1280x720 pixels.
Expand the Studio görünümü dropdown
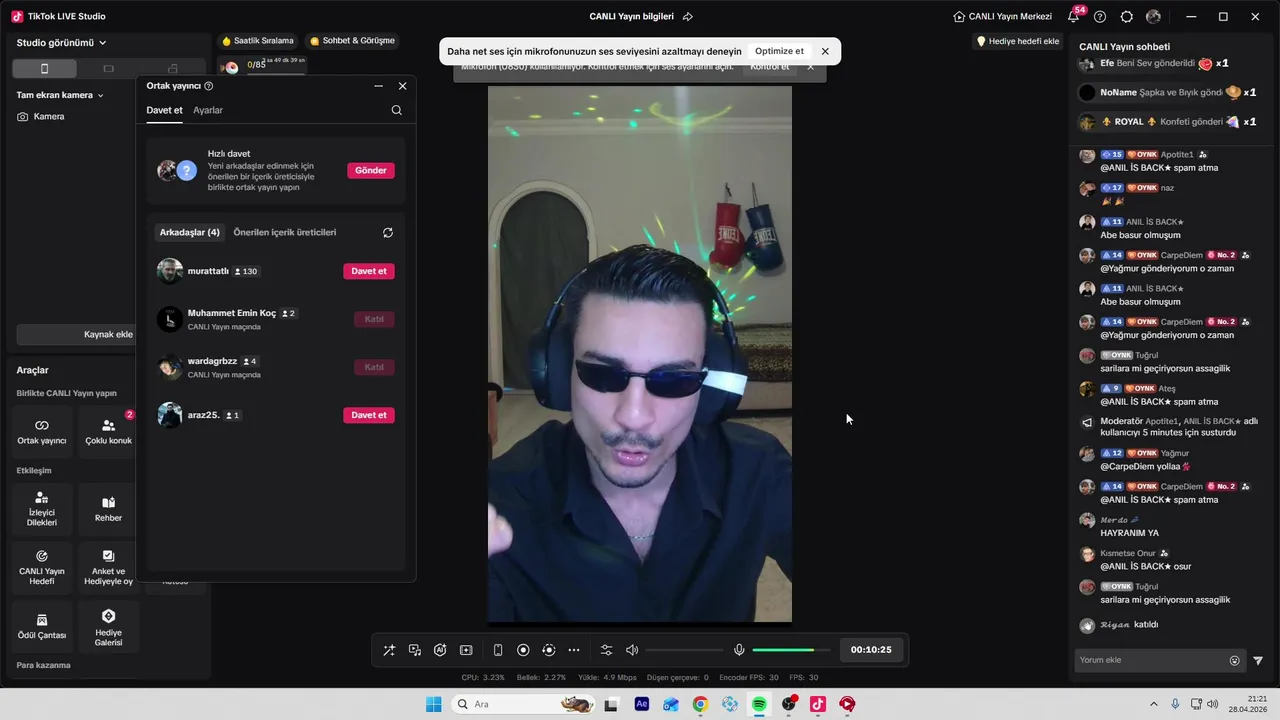click(x=62, y=43)
